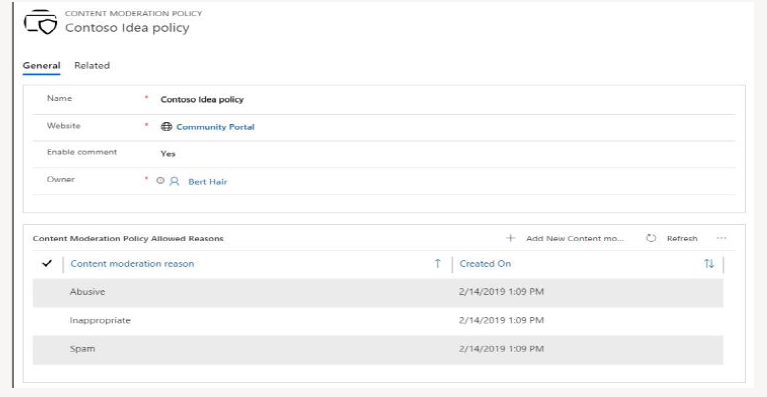Click the Owner field label

click(61, 179)
